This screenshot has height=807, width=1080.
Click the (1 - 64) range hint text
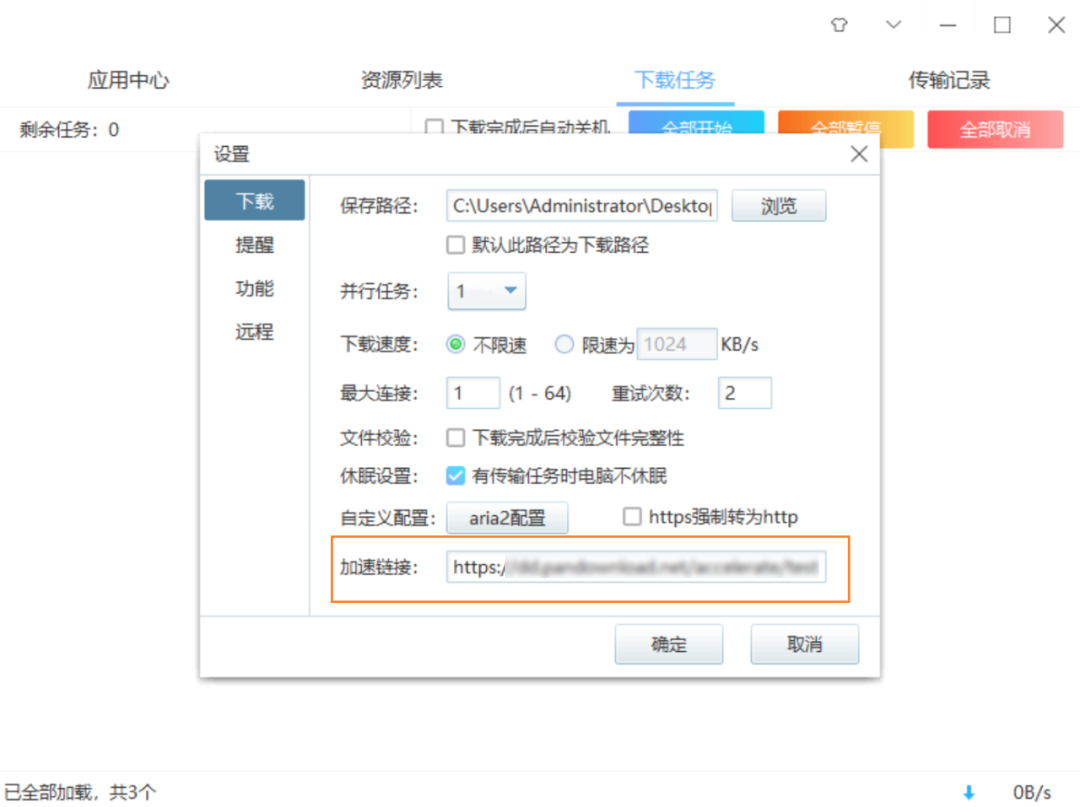pyautogui.click(x=540, y=393)
